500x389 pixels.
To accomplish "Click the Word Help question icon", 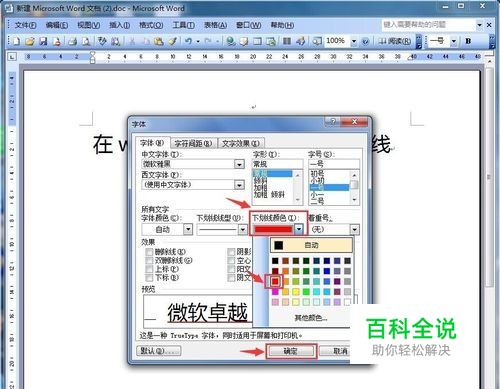I will (365, 42).
